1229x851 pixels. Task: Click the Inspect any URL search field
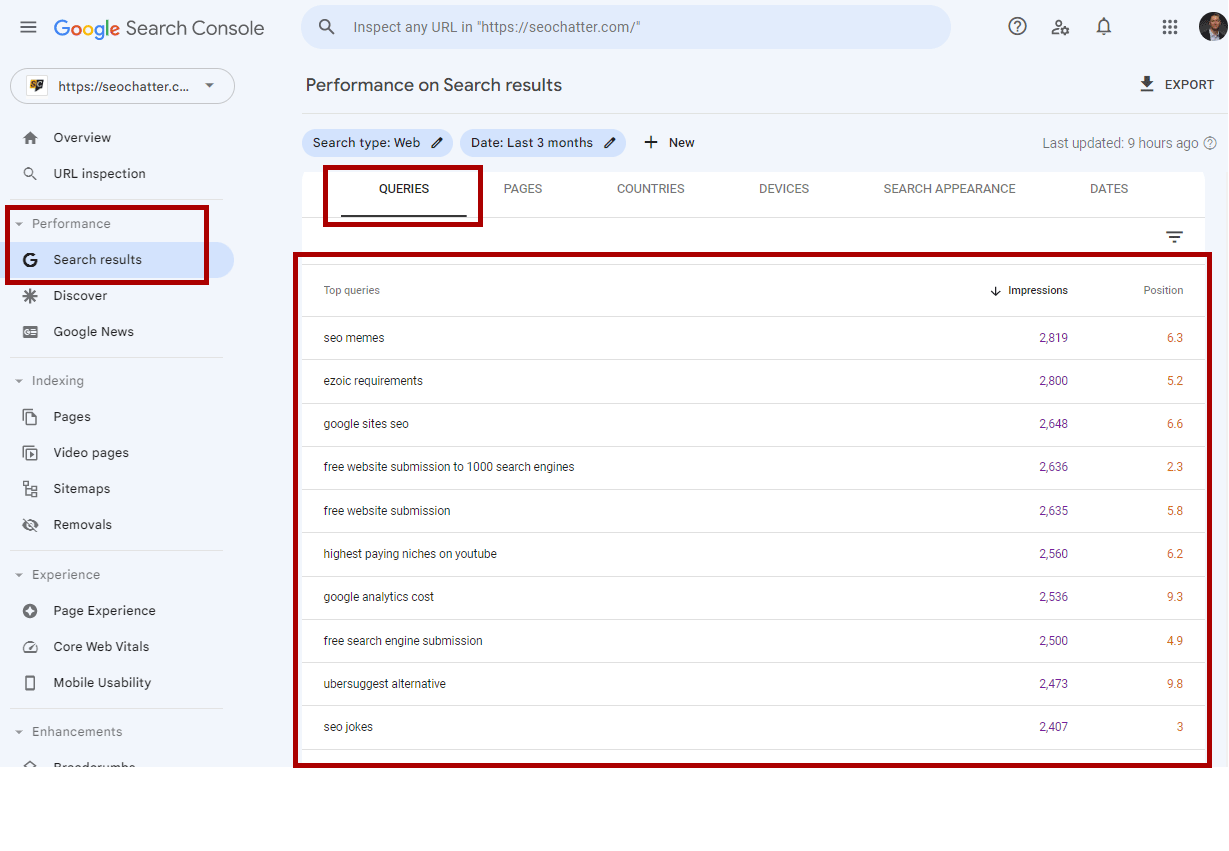[626, 27]
